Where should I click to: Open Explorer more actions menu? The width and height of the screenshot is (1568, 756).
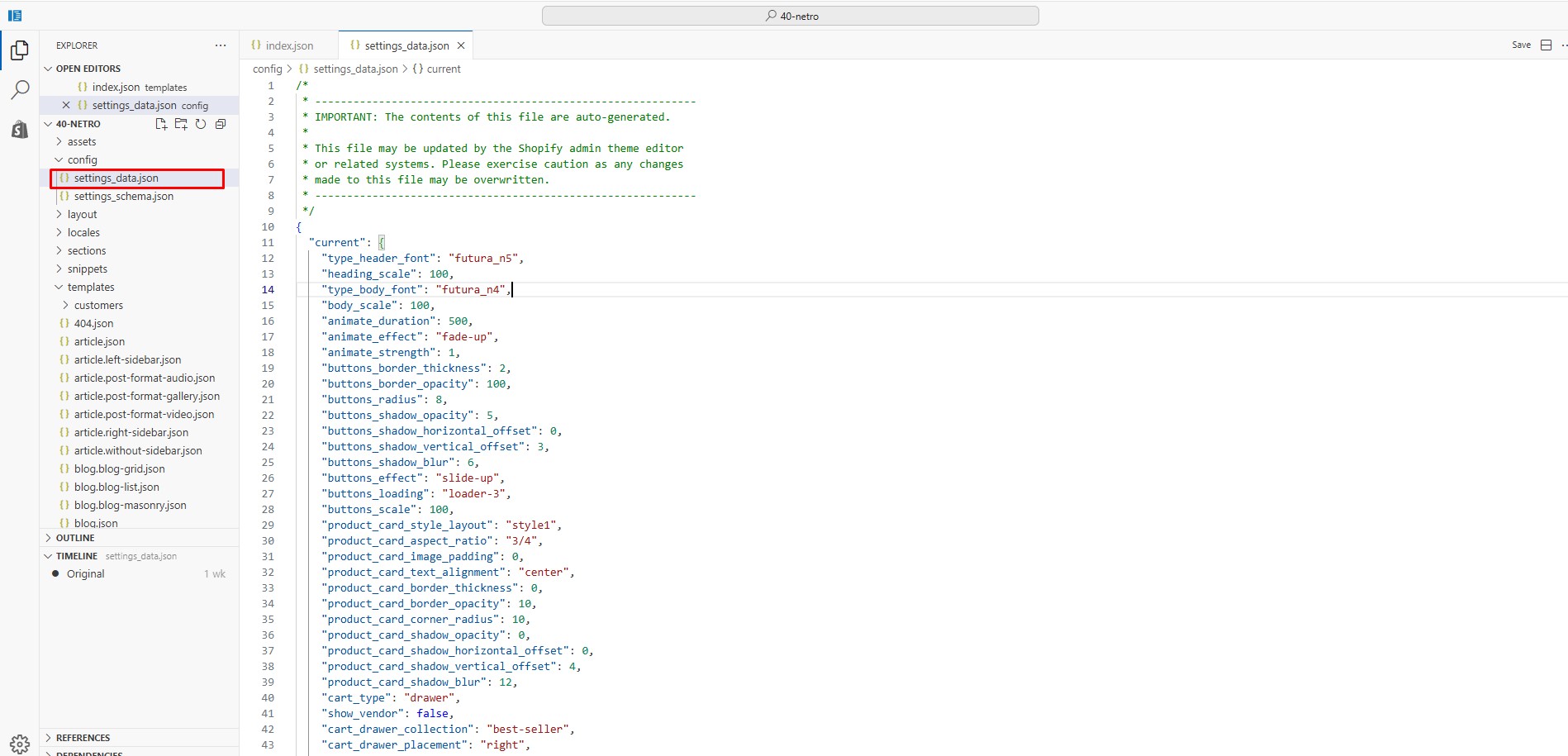221,45
